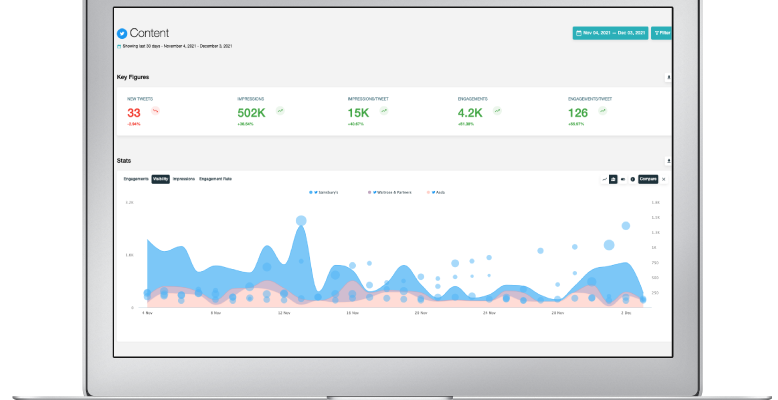Image resolution: width=778 pixels, height=400 pixels.
Task: Toggle the Waitrose & Partners legend series
Action: 389,191
